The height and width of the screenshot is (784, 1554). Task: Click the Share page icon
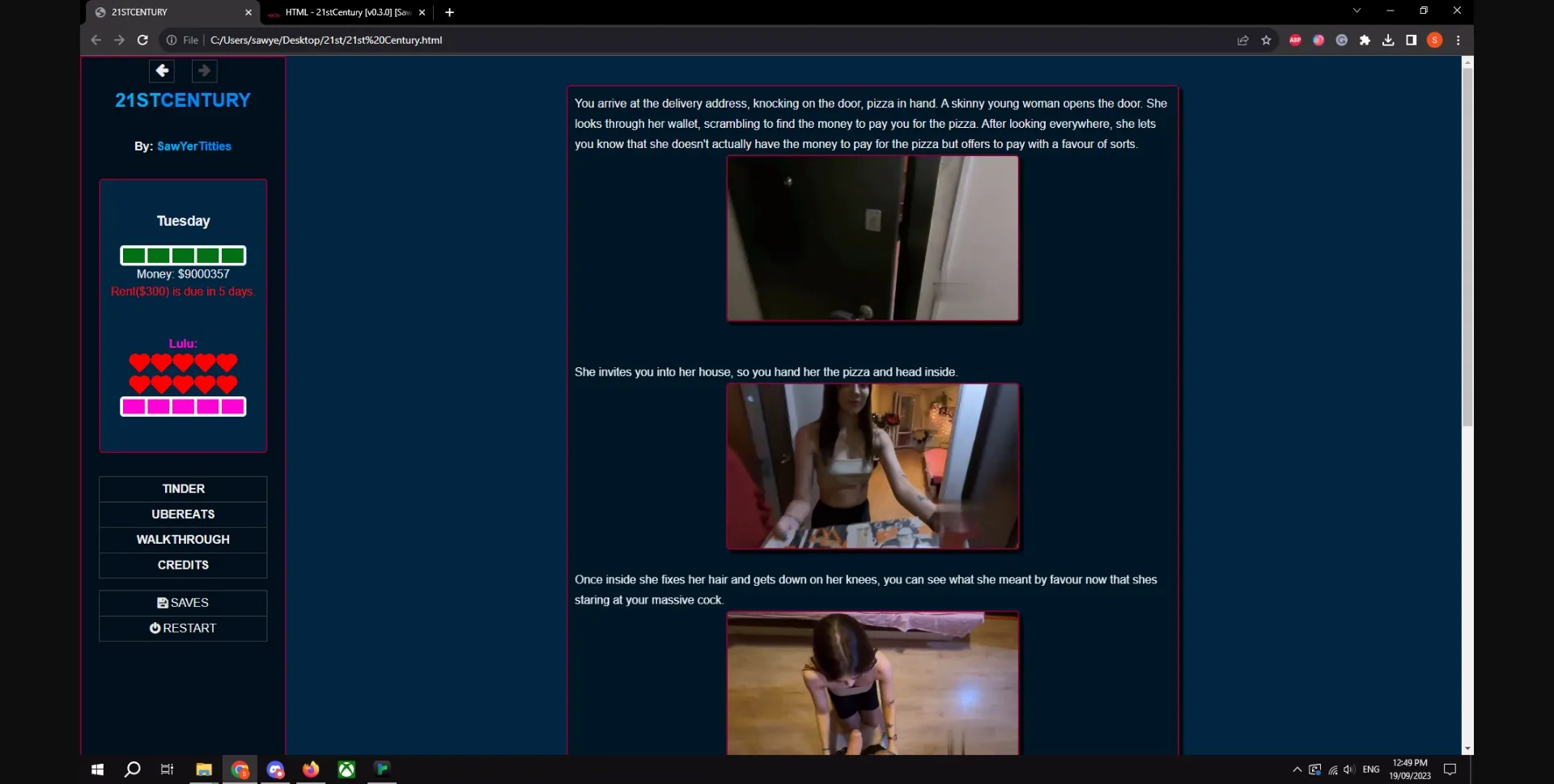click(x=1242, y=40)
